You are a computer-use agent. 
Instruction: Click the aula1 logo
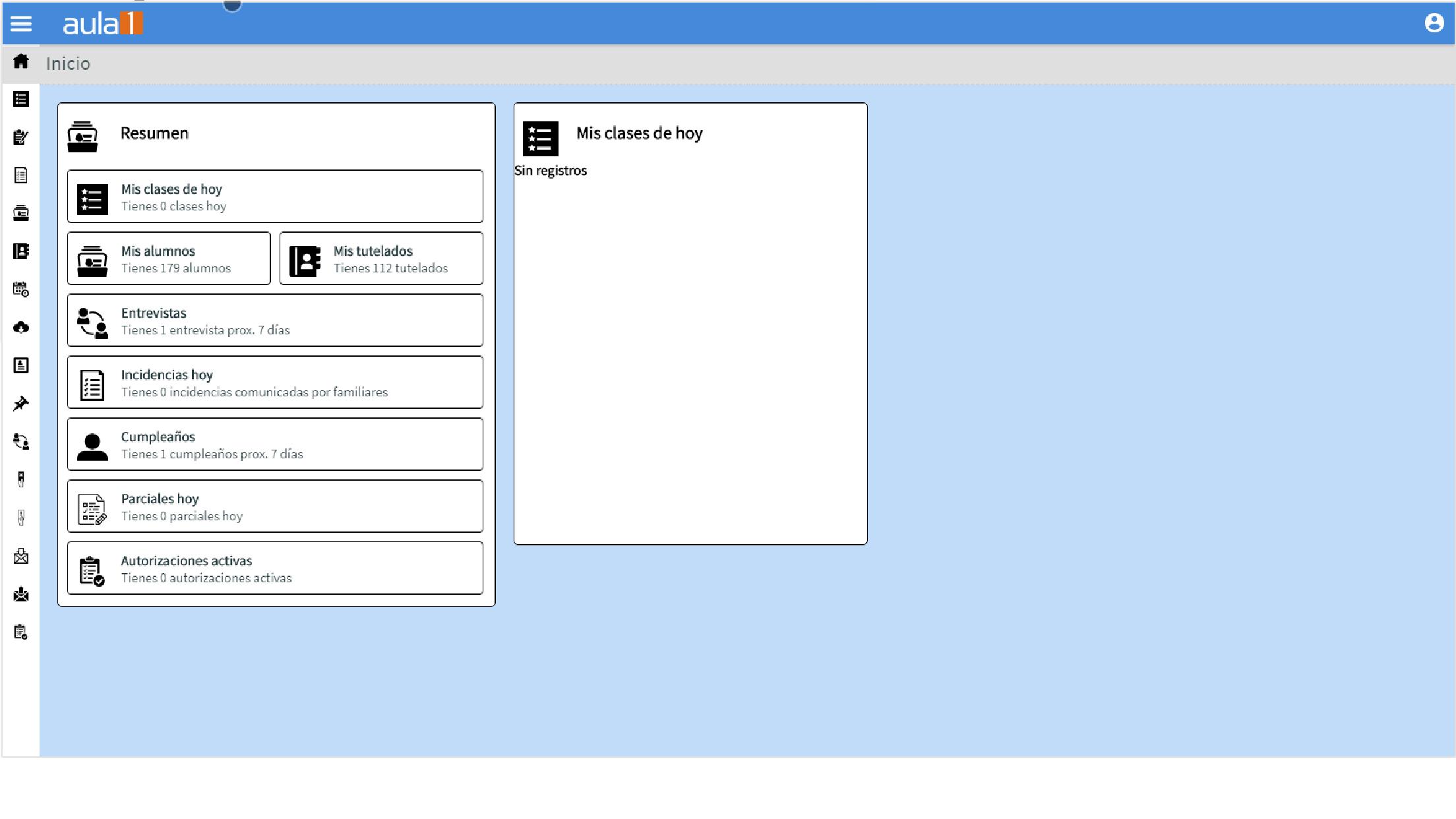pos(103,24)
